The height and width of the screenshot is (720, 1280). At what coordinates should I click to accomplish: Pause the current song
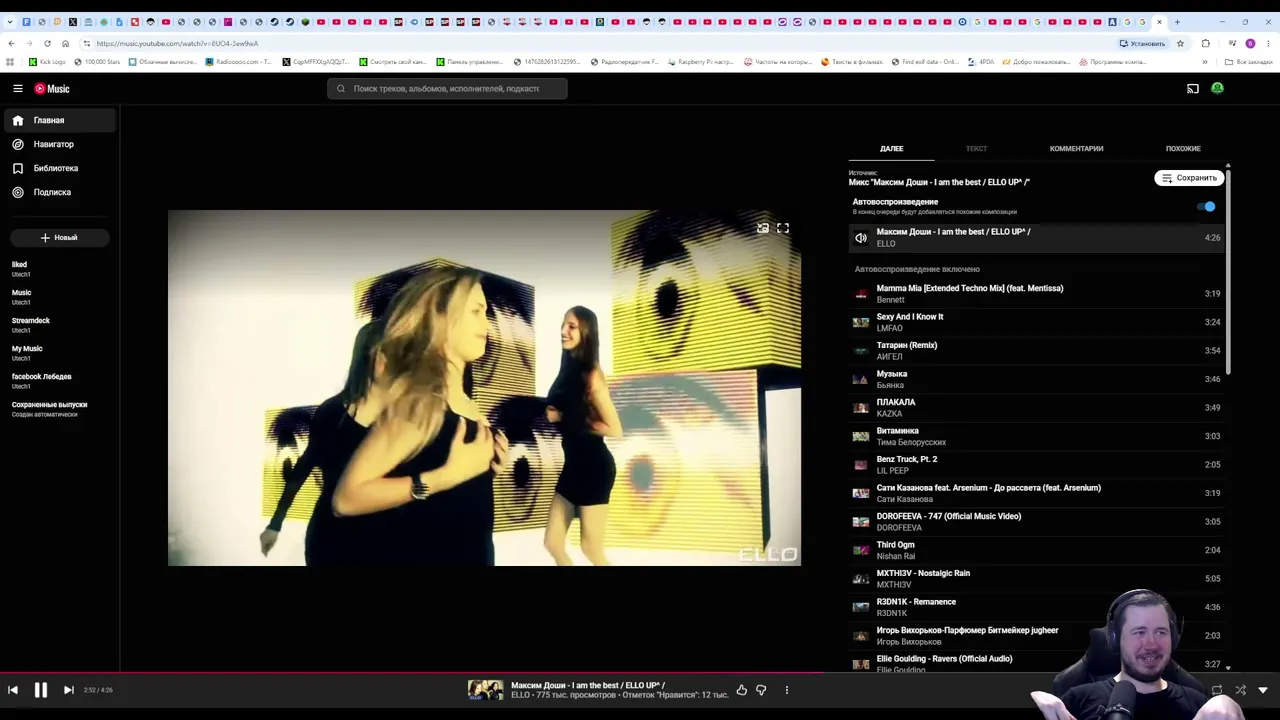(x=41, y=690)
